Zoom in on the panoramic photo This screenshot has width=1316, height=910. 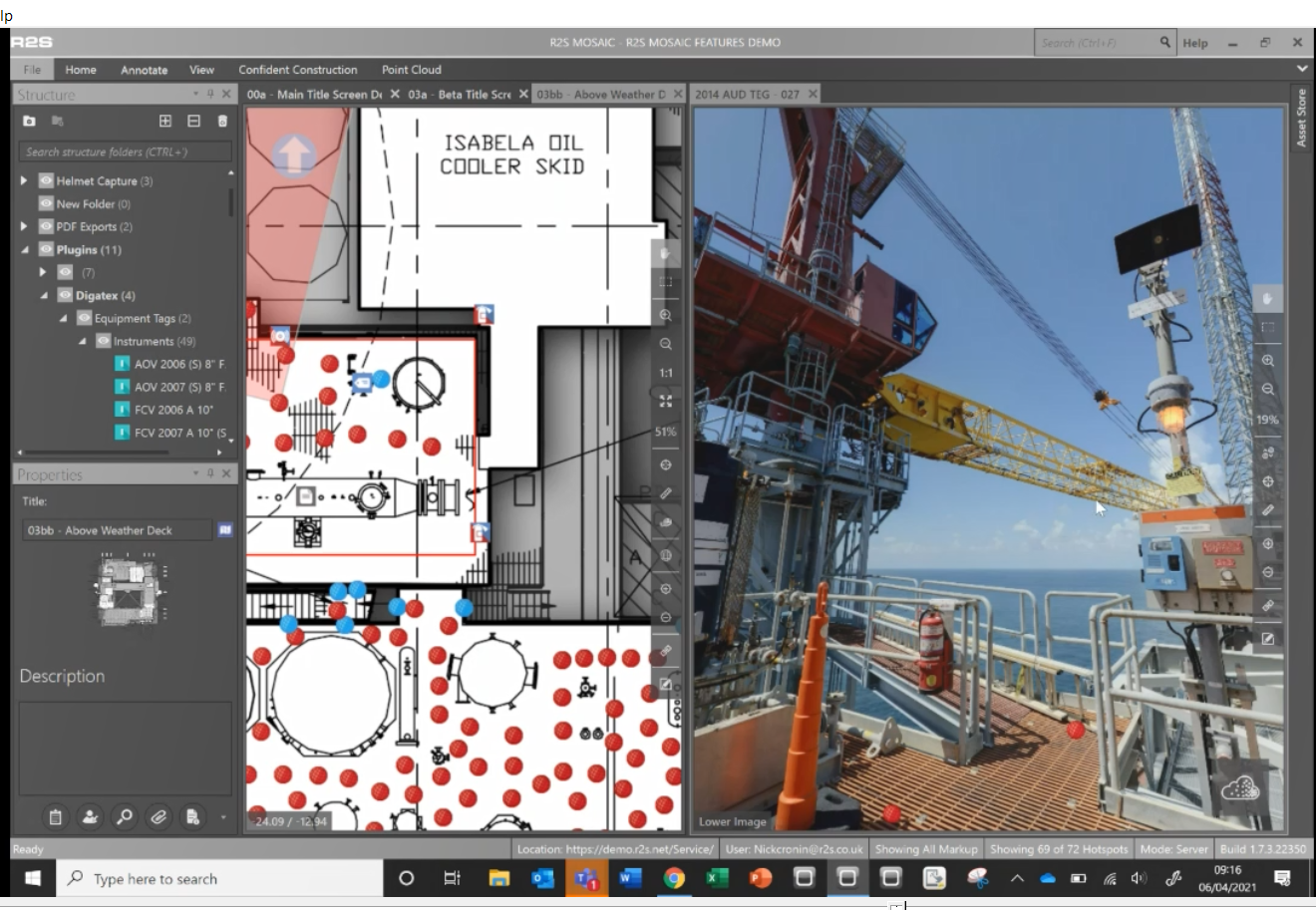[x=1267, y=360]
